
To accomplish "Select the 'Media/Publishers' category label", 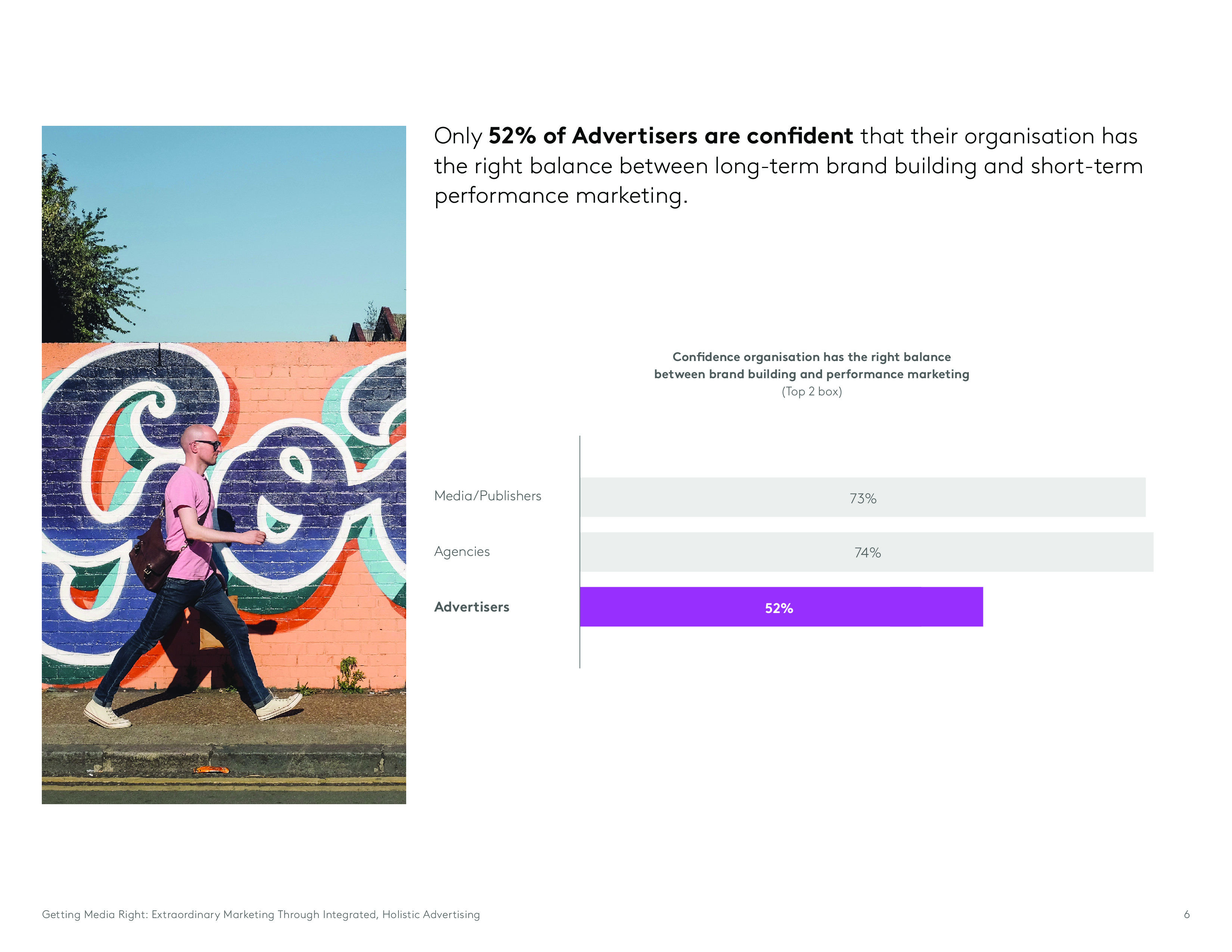I will click(x=487, y=496).
